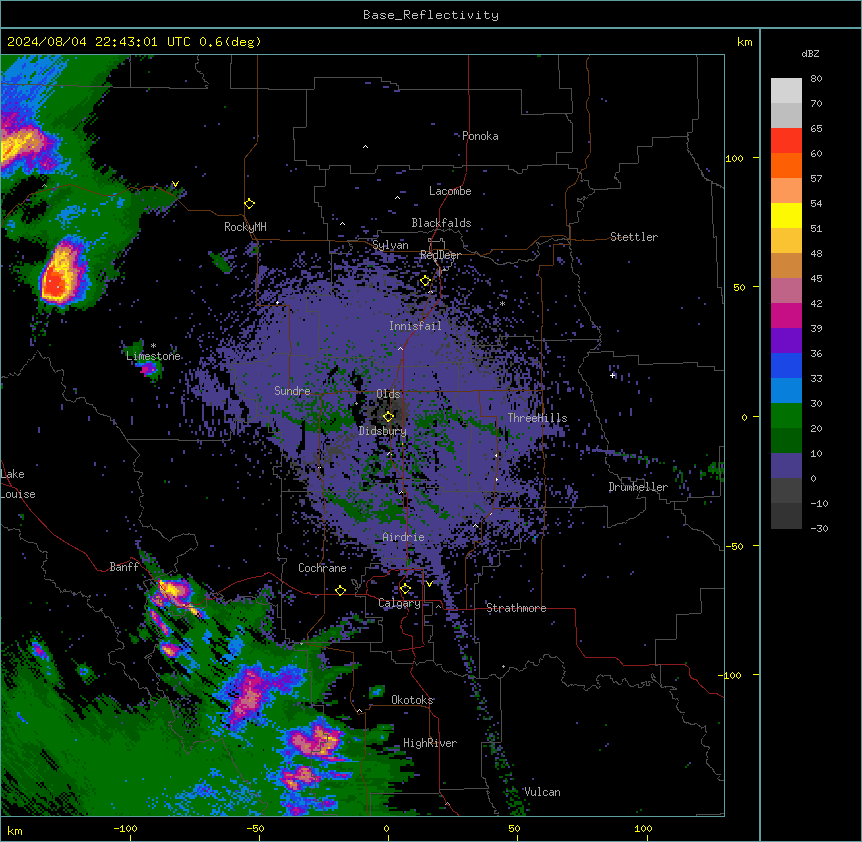Click the Sylvan label

[x=390, y=245]
